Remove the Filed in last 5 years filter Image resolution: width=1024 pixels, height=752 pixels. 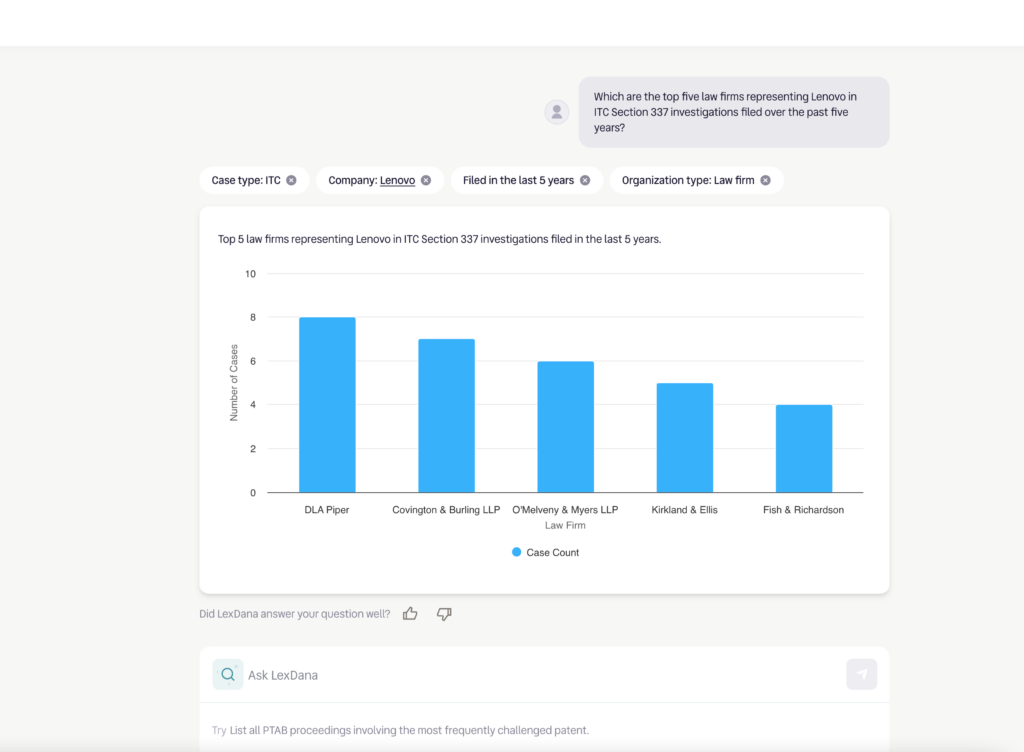pyautogui.click(x=585, y=180)
